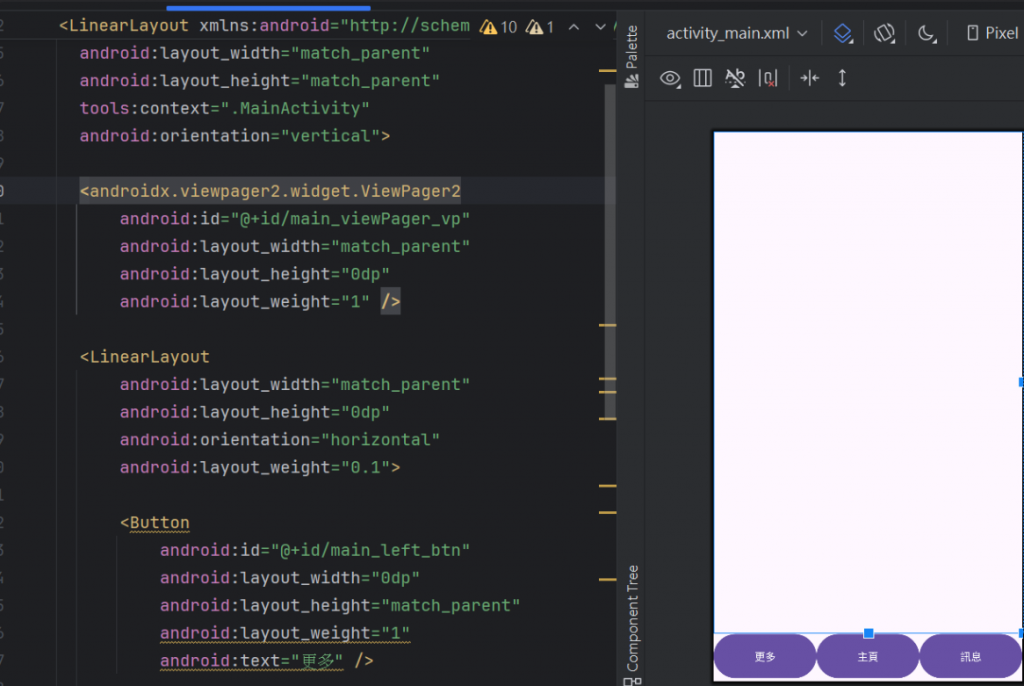Click the three-column LinearLayout orientation icon

703,78
